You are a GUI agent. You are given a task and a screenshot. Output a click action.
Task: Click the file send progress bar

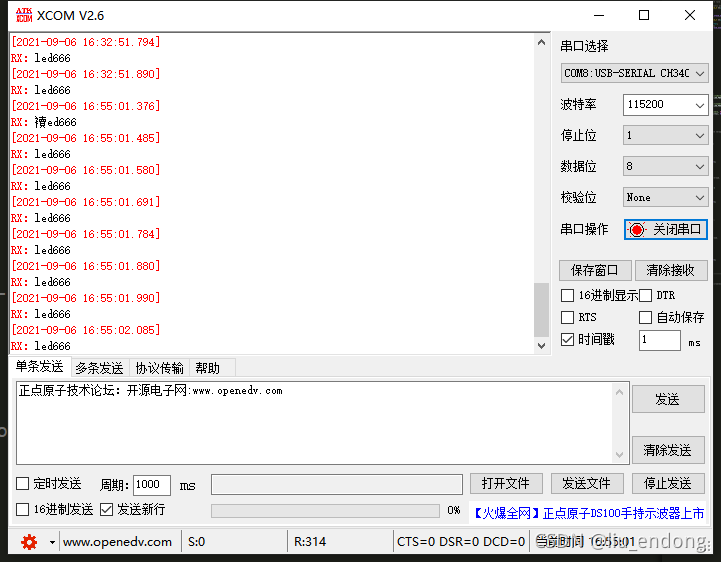click(x=325, y=511)
